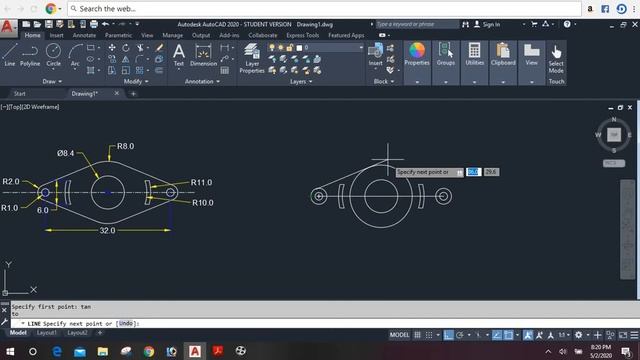
Task: Toggle Object Snap Tracking in status bar
Action: click(x=497, y=335)
